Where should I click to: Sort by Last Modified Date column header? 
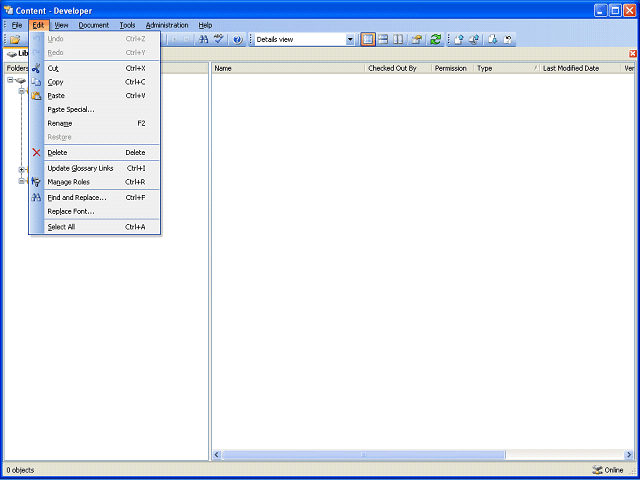point(580,69)
